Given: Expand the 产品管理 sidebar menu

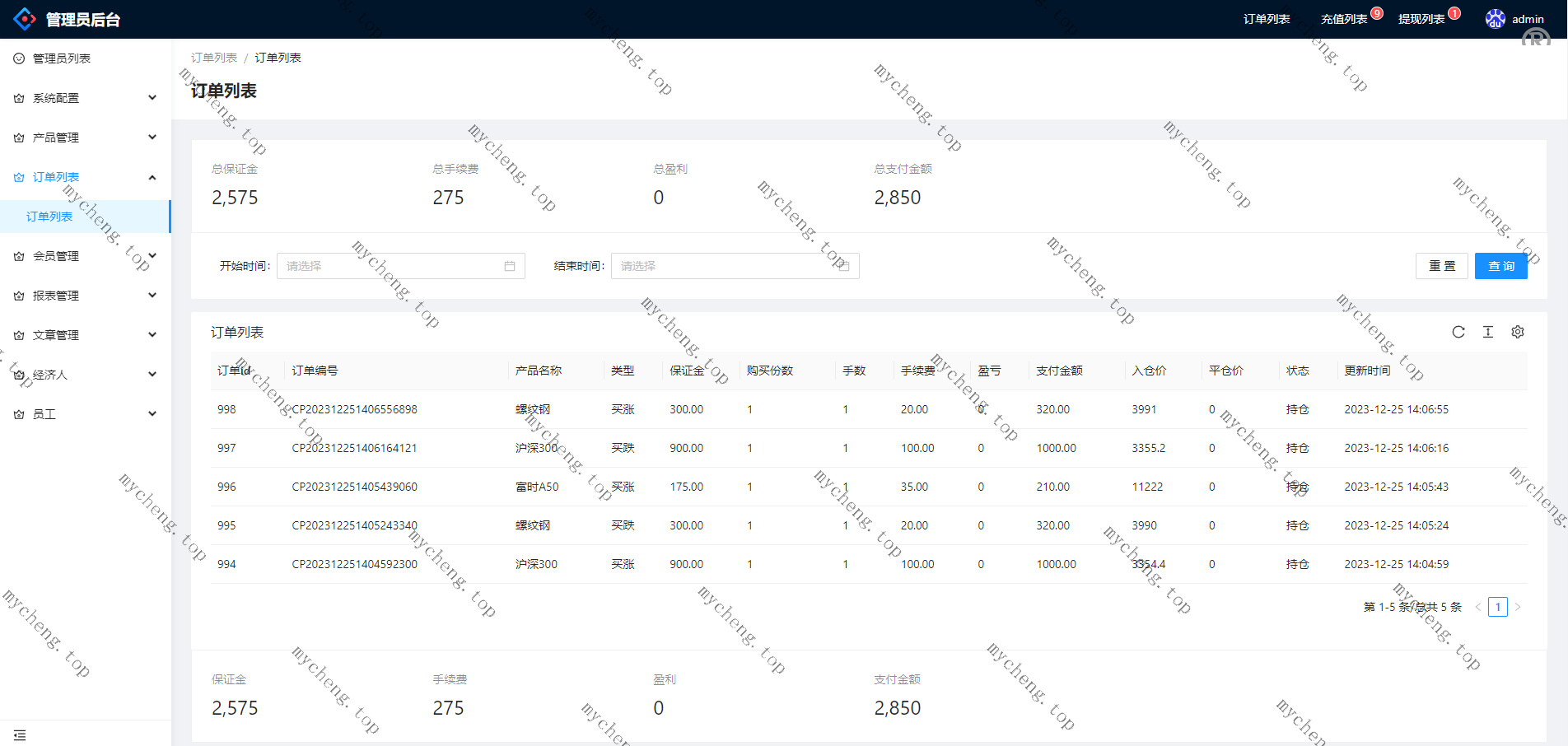Looking at the screenshot, I should coord(86,138).
